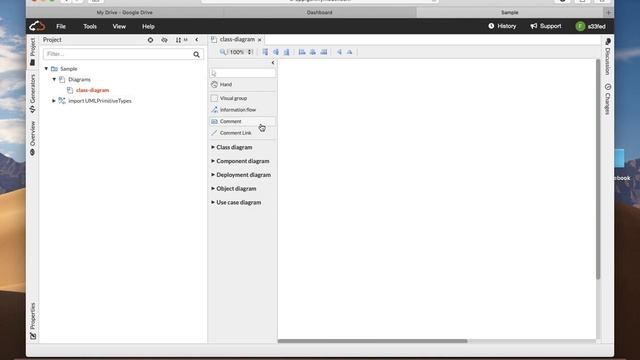Click the canvas vertical scrollbar
Image resolution: width=640 pixels, height=360 pixels.
tap(598, 169)
